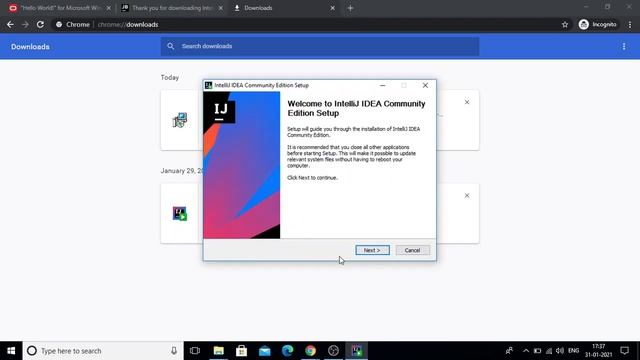Viewport: 640px width, 360px height.
Task: Reload the downloads page
Action: [40, 24]
